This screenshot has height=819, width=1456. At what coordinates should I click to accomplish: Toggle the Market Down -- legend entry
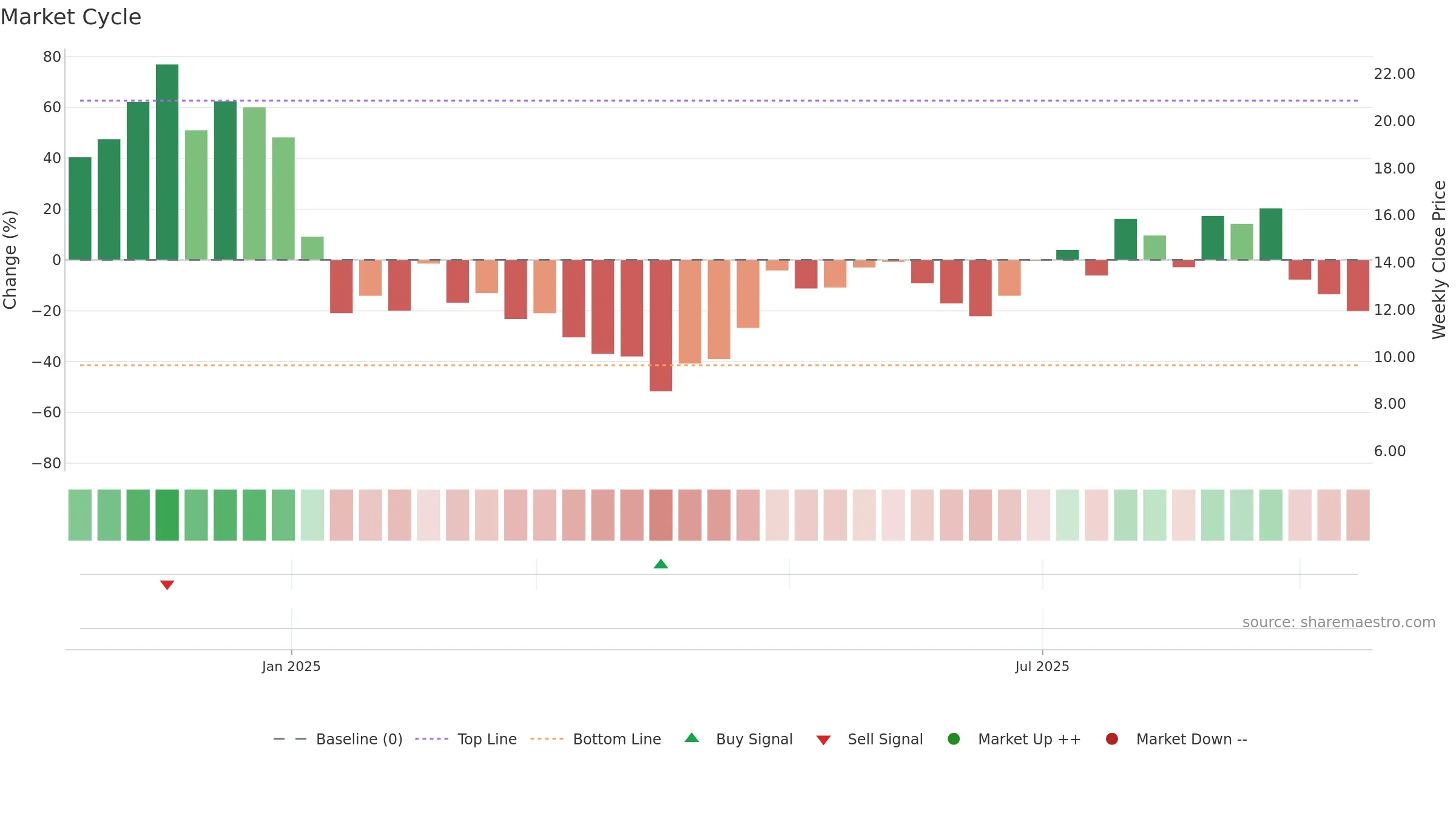pyautogui.click(x=1176, y=739)
